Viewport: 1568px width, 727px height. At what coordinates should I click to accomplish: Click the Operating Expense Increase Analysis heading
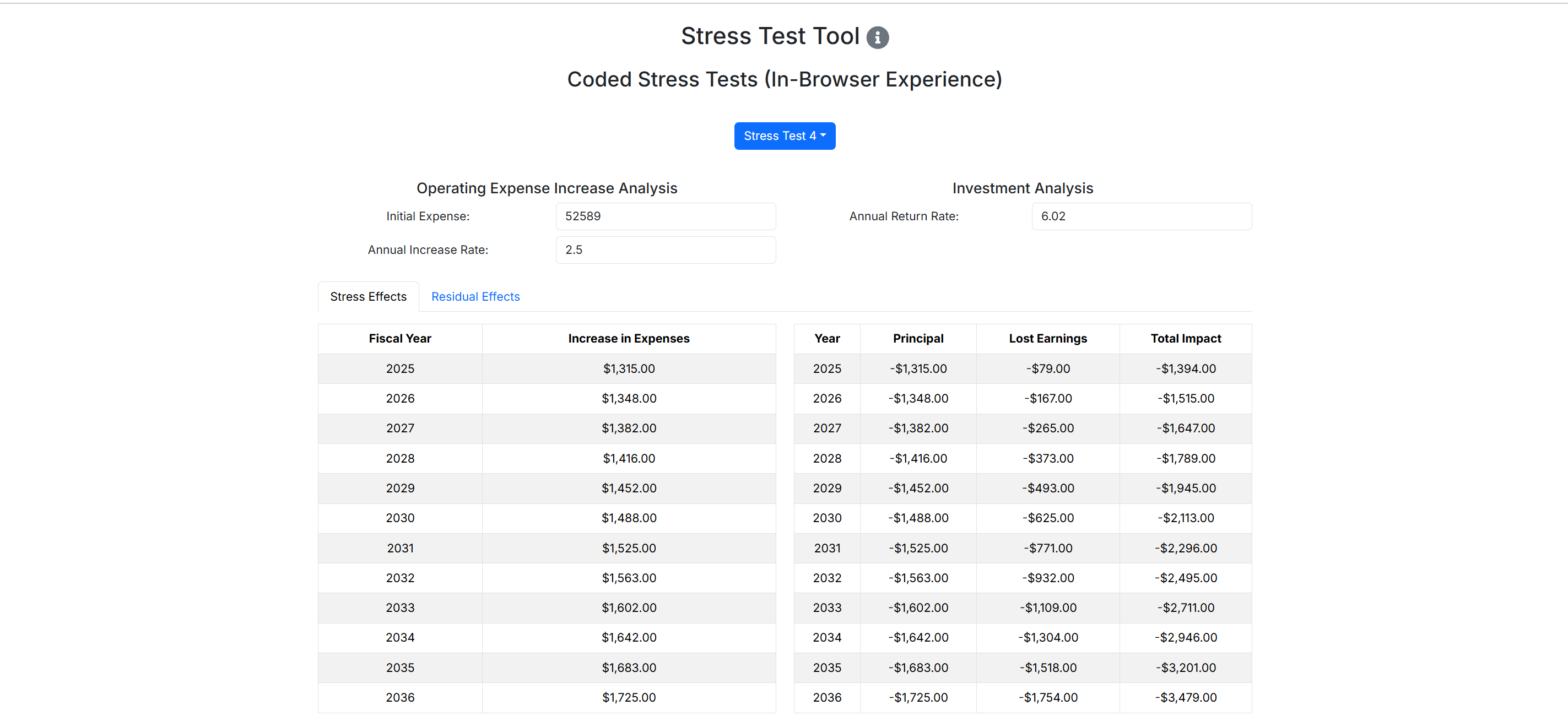[x=547, y=188]
